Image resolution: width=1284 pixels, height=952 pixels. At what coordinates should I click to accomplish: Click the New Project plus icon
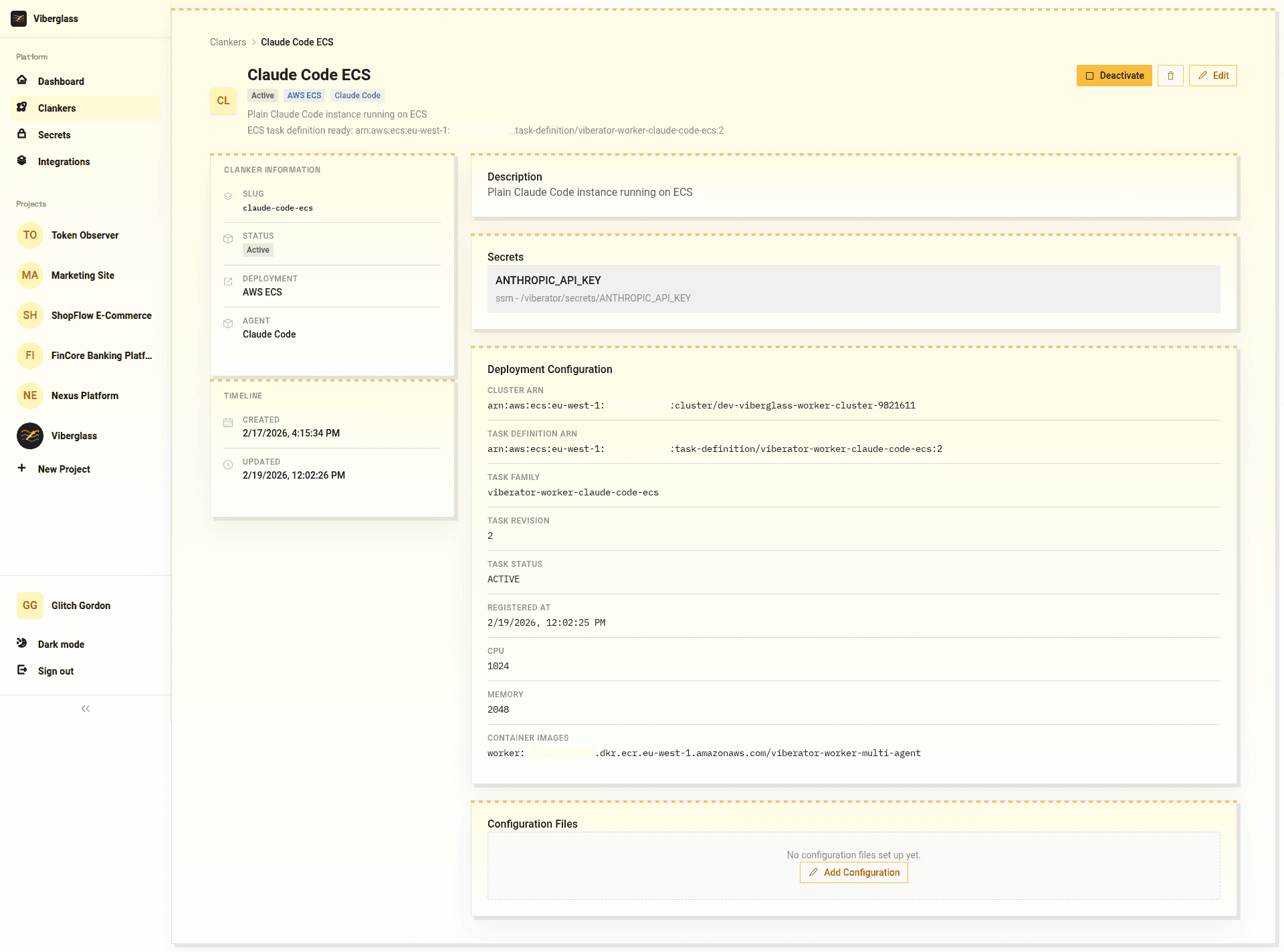pos(22,469)
